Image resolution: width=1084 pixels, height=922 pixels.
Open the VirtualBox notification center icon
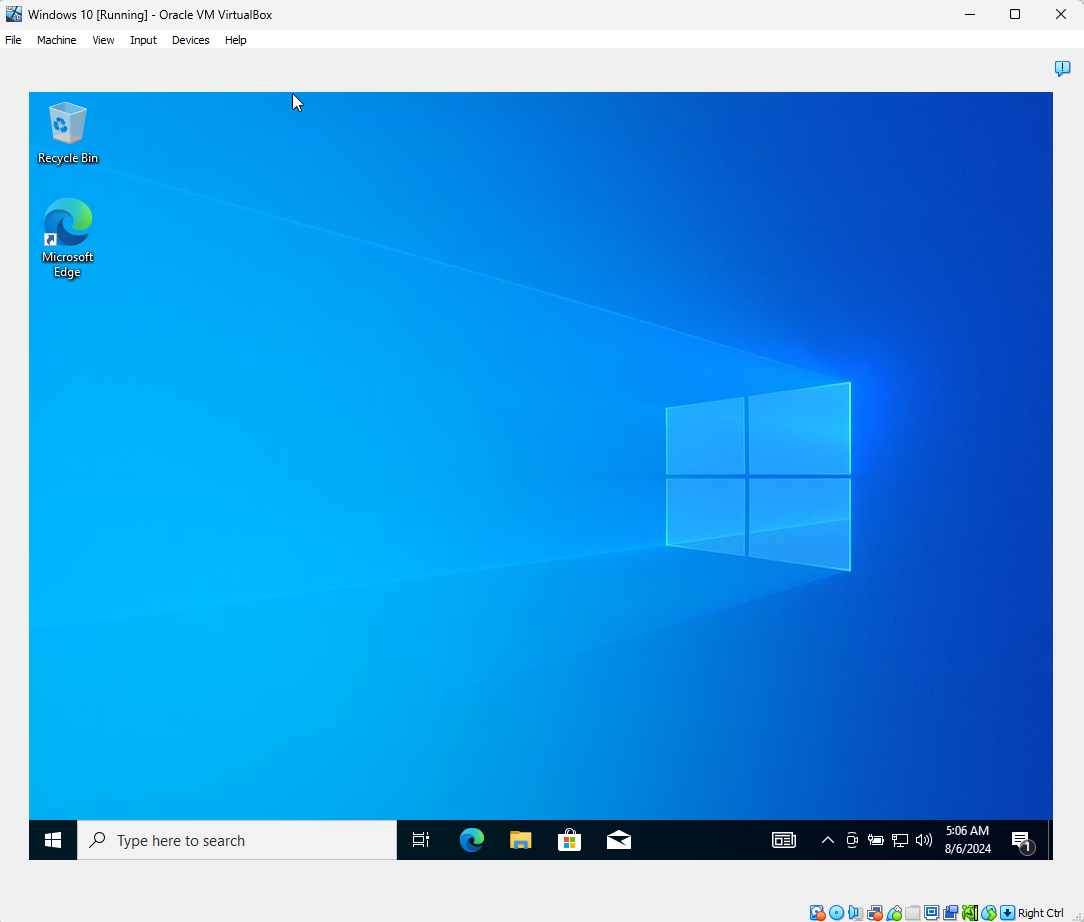click(x=1063, y=68)
